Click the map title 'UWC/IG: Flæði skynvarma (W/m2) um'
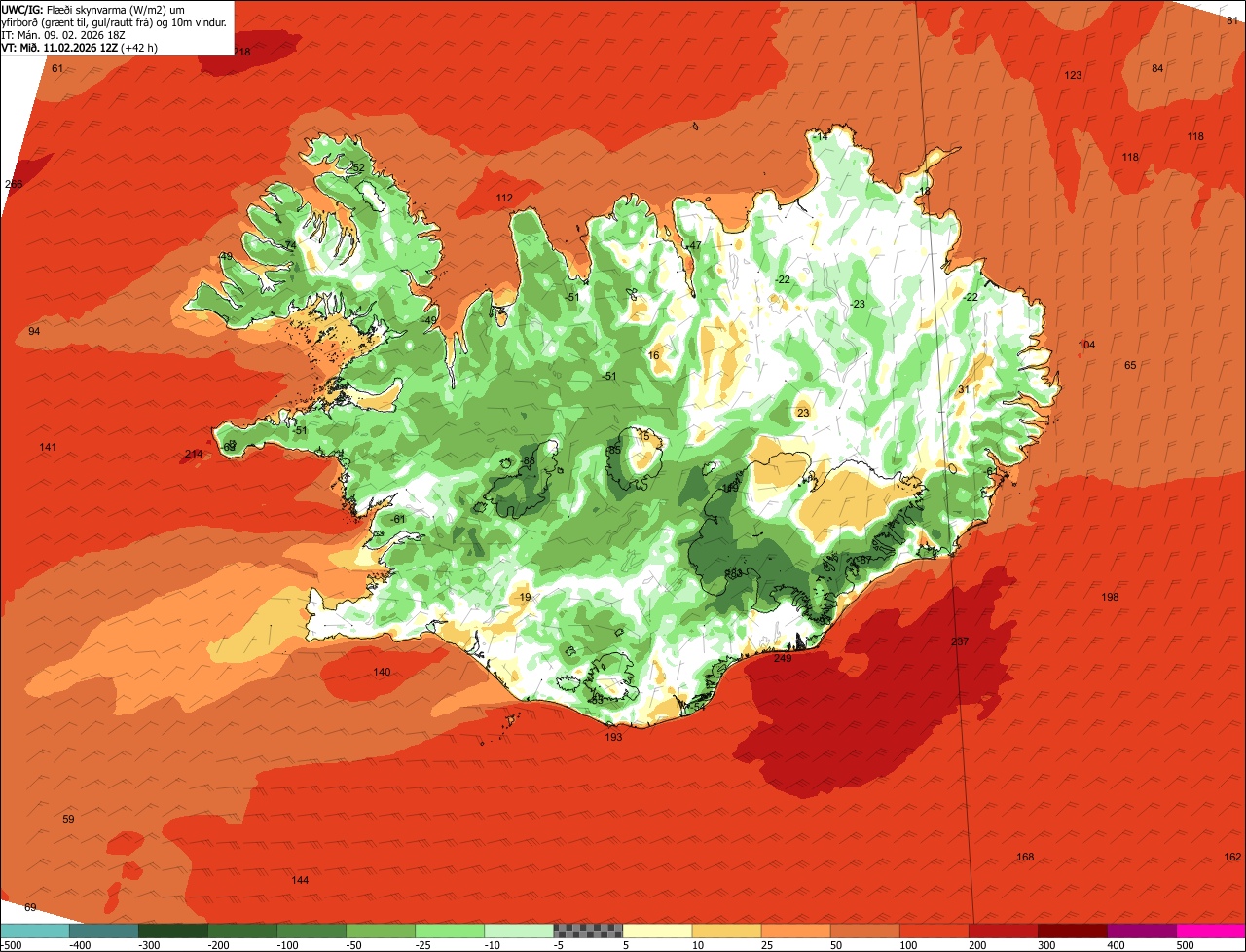 92,9
